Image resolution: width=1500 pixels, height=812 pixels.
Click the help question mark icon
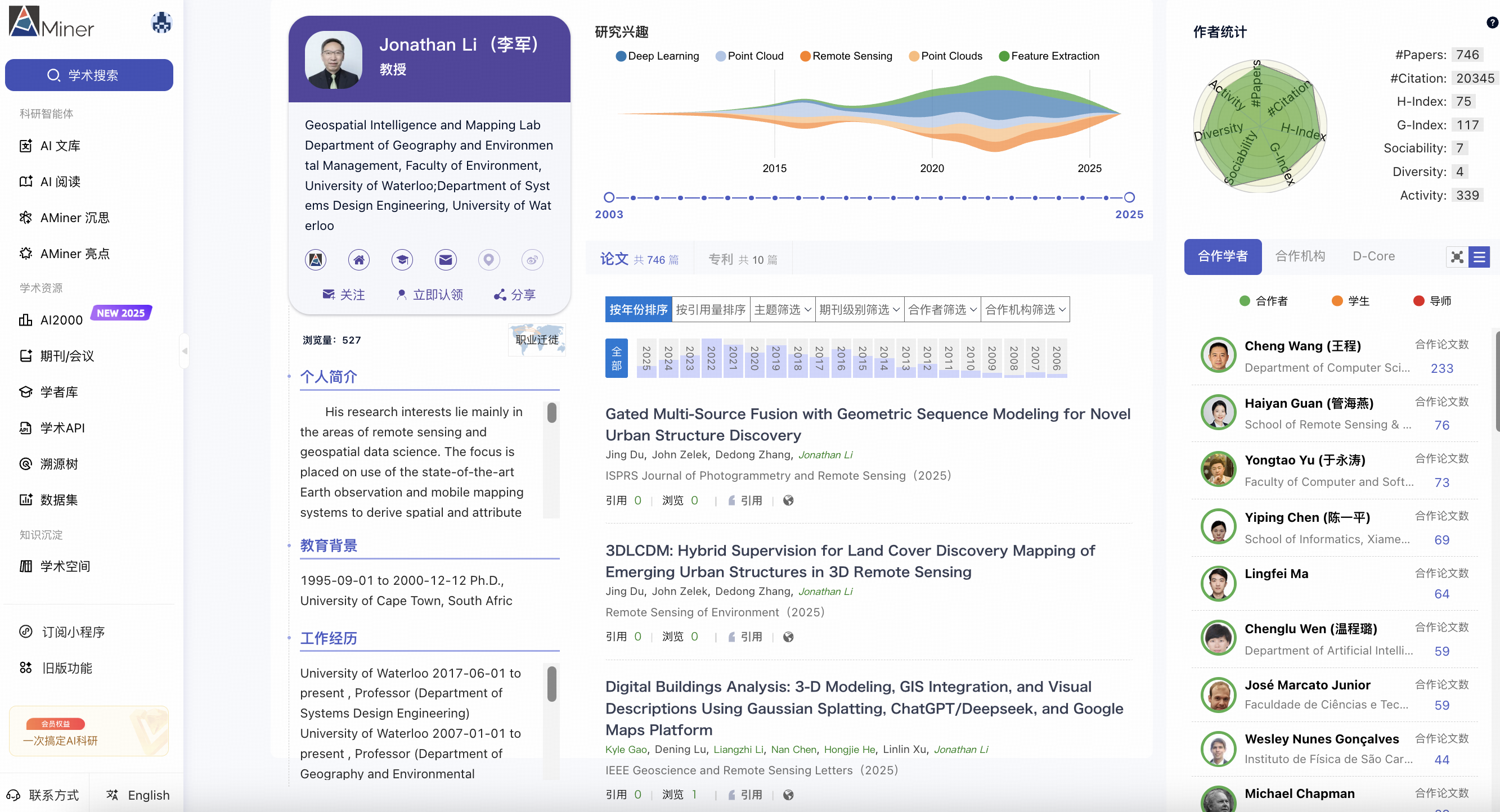[1492, 22]
